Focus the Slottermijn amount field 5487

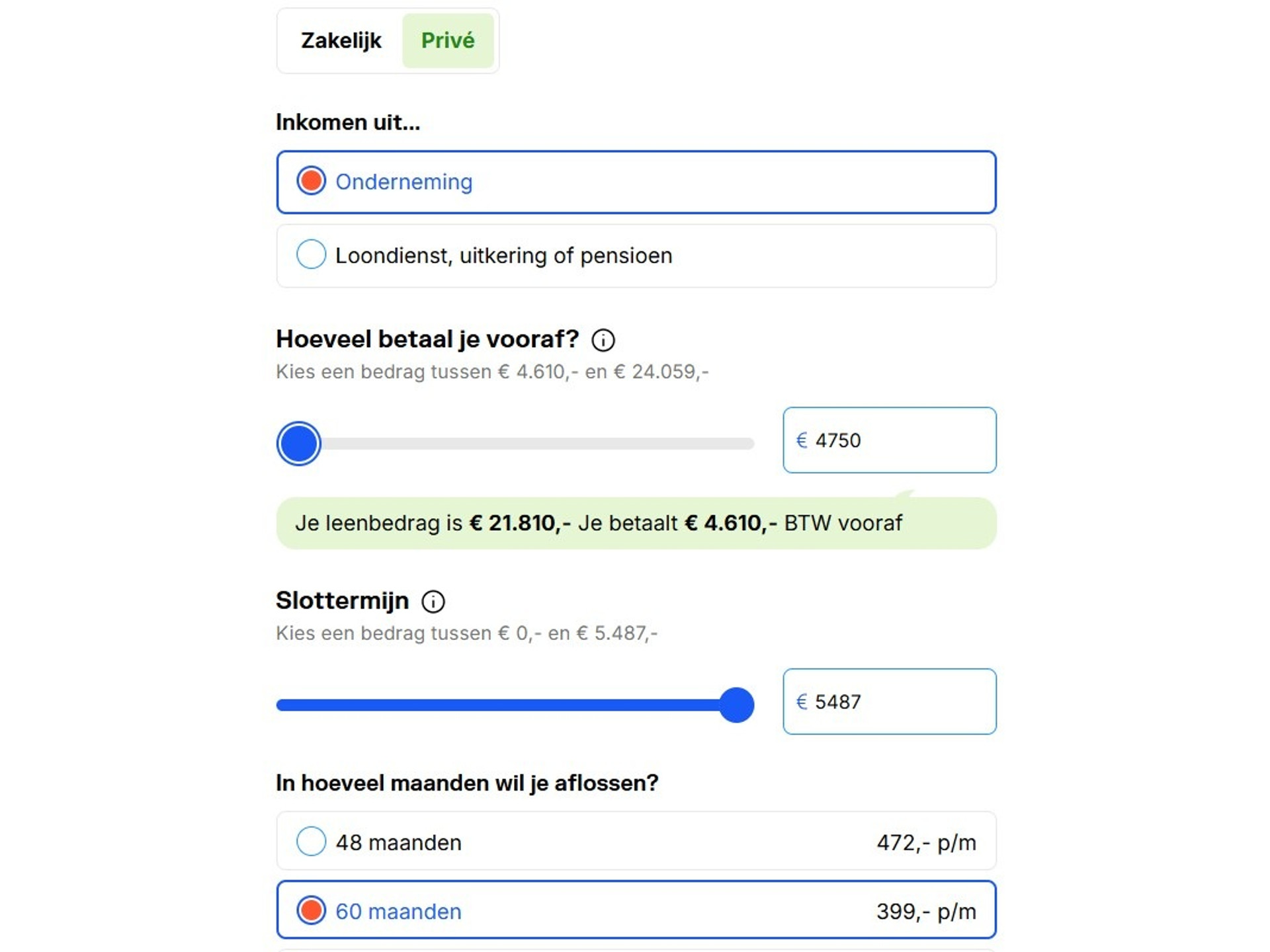click(x=890, y=701)
